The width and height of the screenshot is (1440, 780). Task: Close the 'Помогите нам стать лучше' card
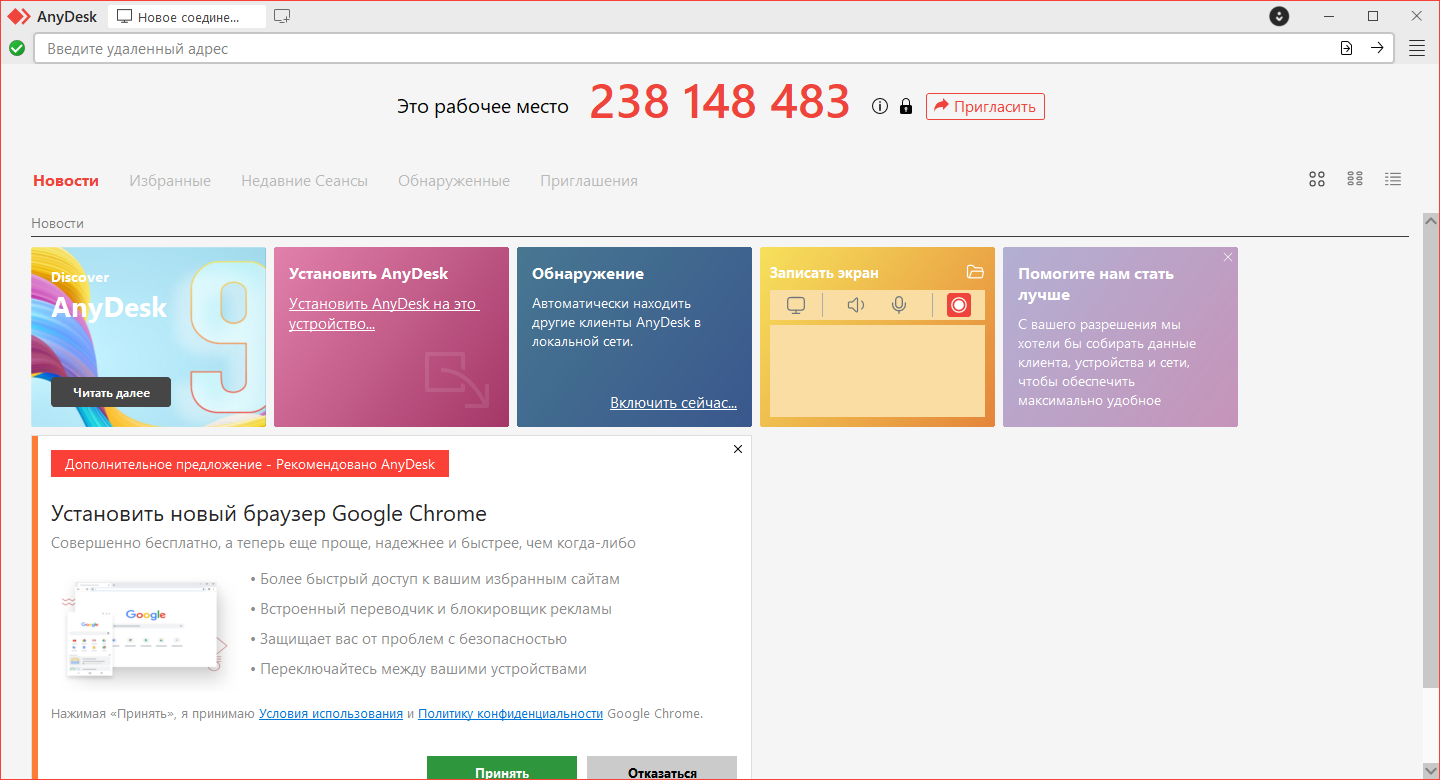[x=1228, y=257]
